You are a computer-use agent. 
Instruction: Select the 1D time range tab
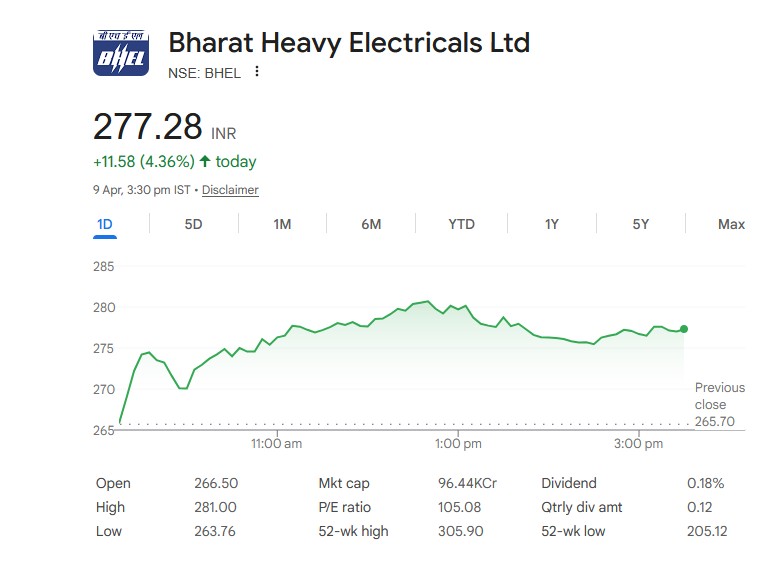coord(105,224)
